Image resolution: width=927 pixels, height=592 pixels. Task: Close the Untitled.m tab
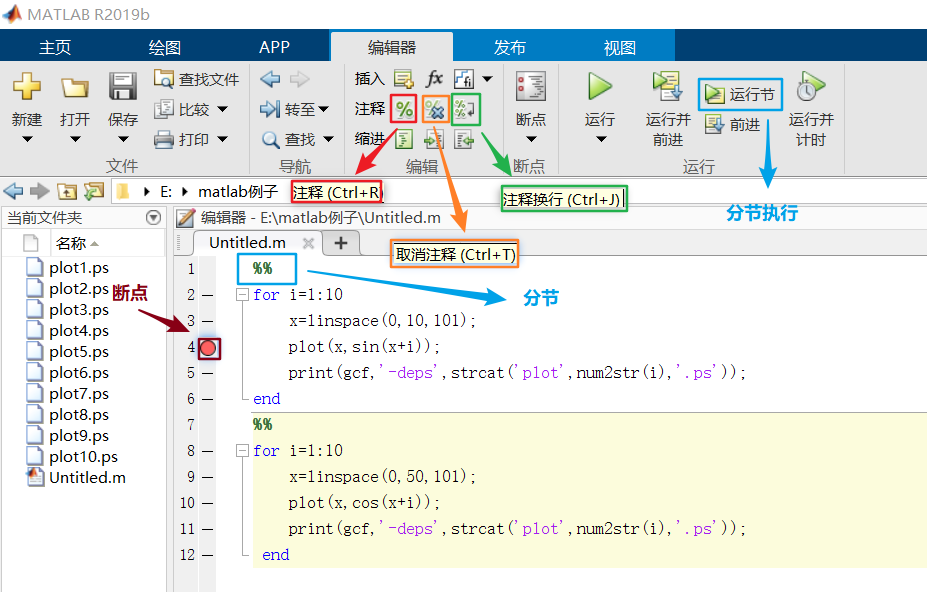click(x=308, y=243)
